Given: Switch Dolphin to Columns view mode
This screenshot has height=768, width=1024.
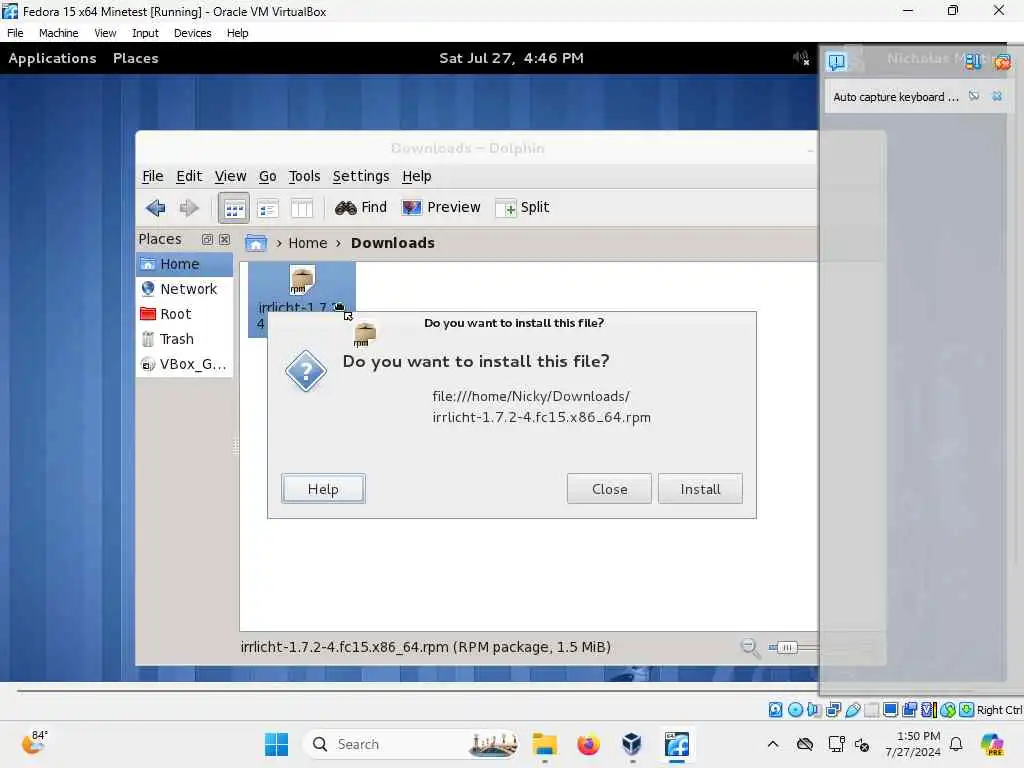Looking at the screenshot, I should pyautogui.click(x=302, y=208).
